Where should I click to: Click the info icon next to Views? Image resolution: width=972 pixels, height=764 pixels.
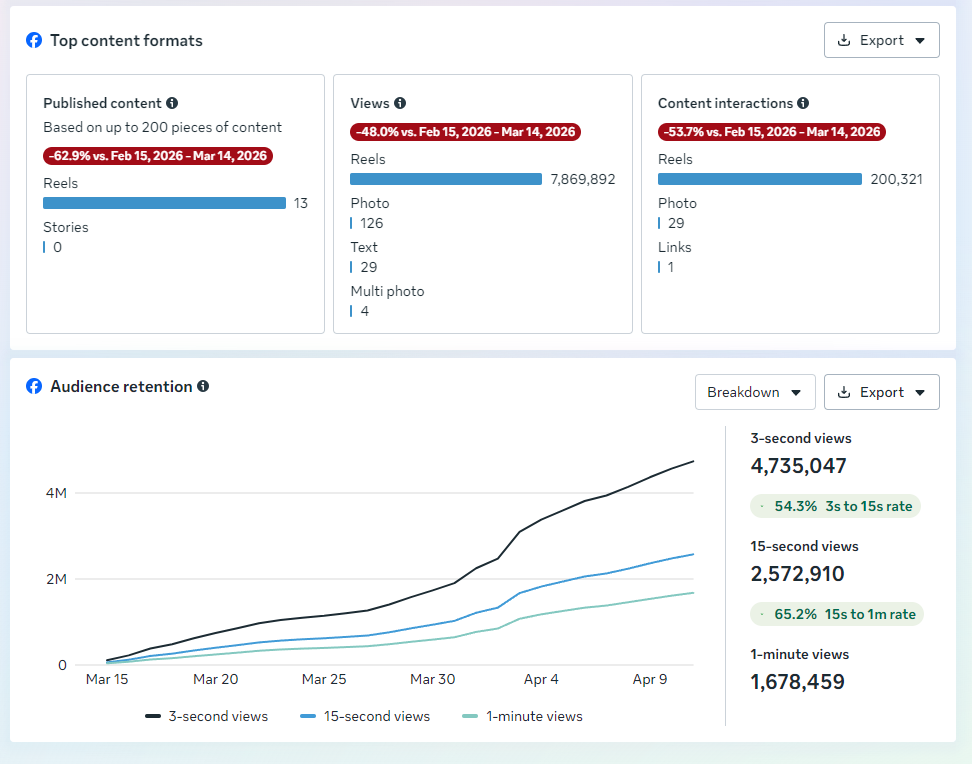[x=400, y=103]
